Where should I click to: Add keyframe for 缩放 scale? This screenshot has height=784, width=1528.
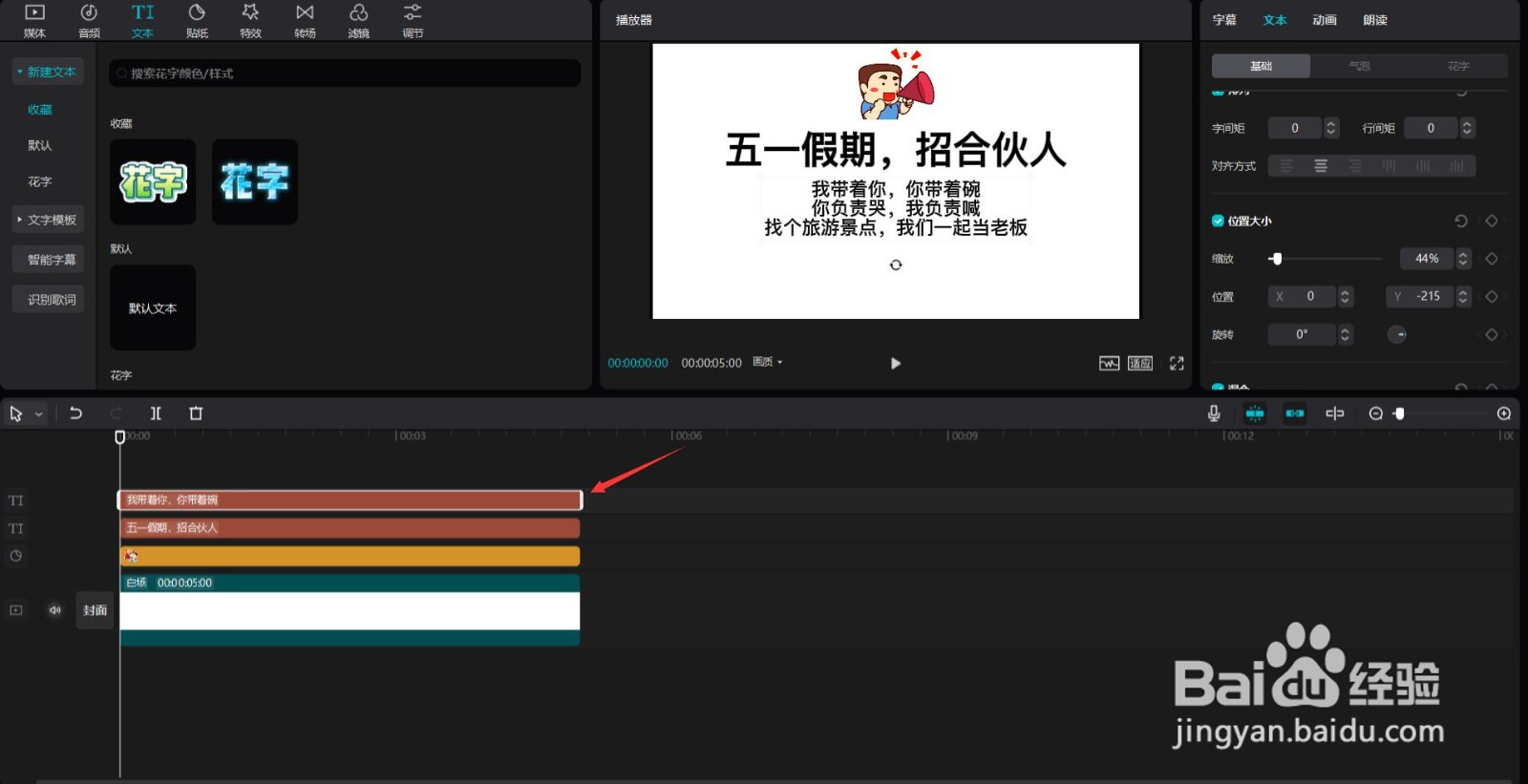1492,259
